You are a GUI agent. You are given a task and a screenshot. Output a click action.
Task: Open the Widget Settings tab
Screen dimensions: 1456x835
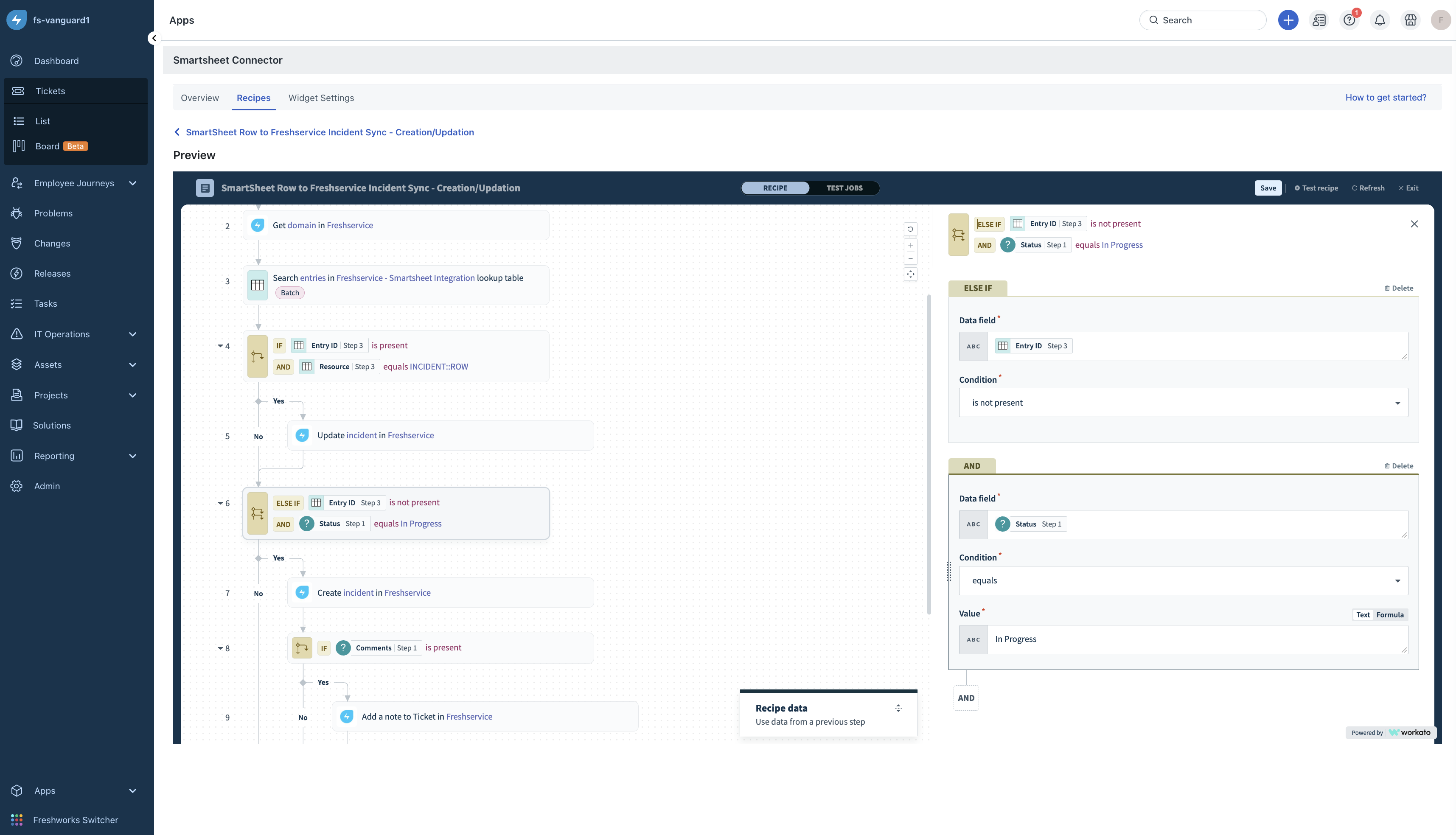[321, 98]
